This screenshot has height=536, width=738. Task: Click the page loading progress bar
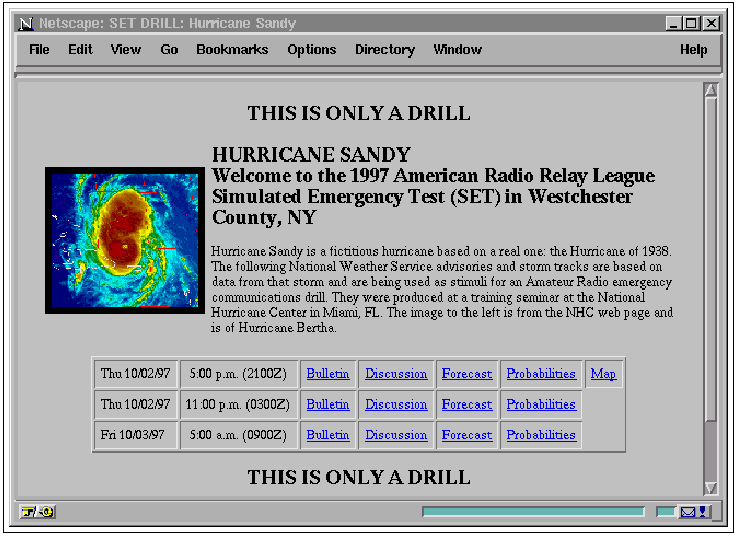pyautogui.click(x=533, y=512)
